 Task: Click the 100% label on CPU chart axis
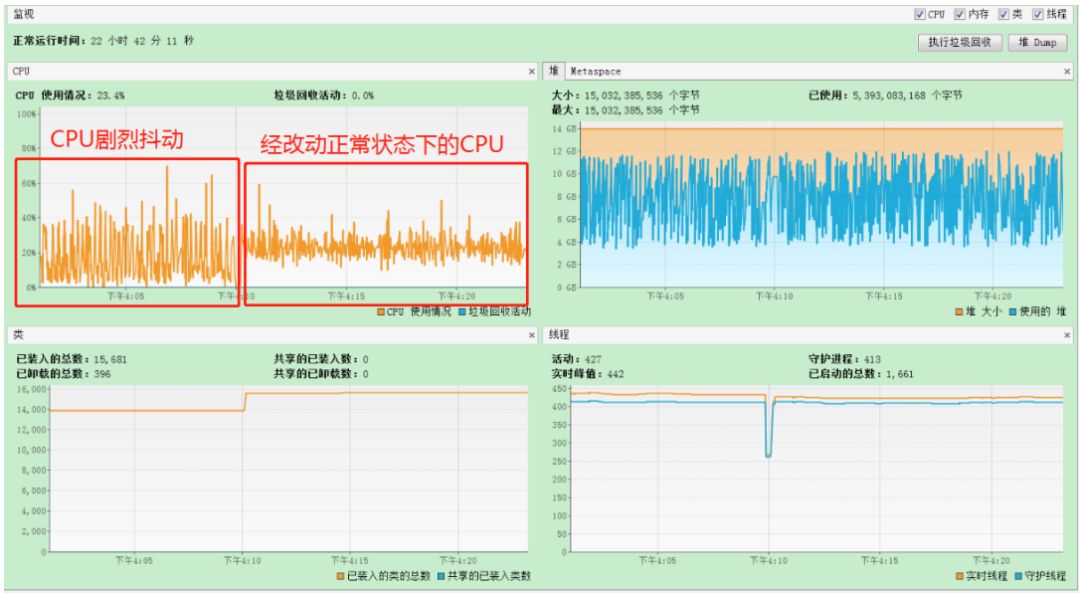tap(26, 114)
